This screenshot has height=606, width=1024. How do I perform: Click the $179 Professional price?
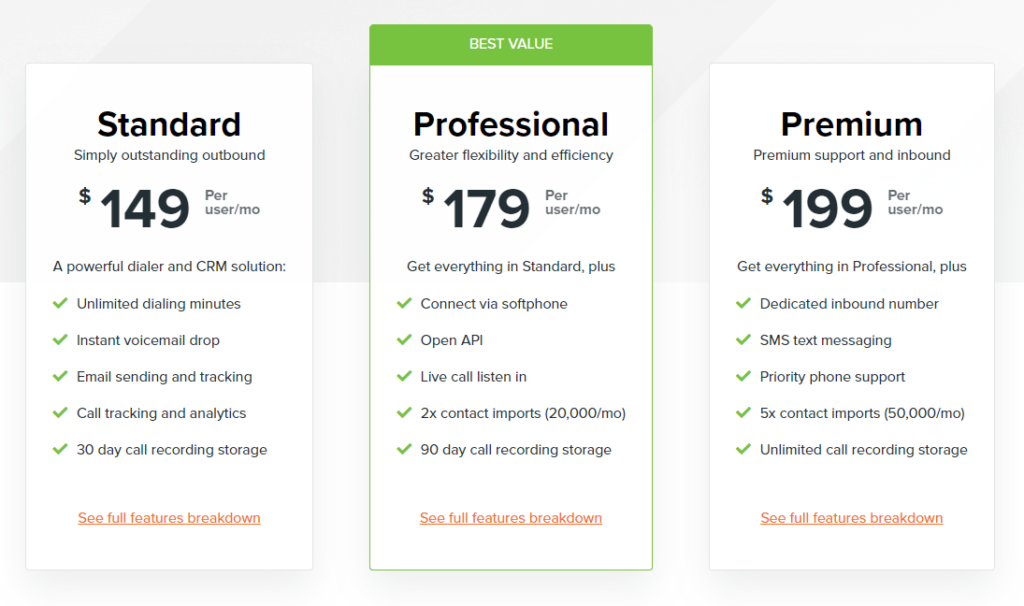[x=476, y=208]
